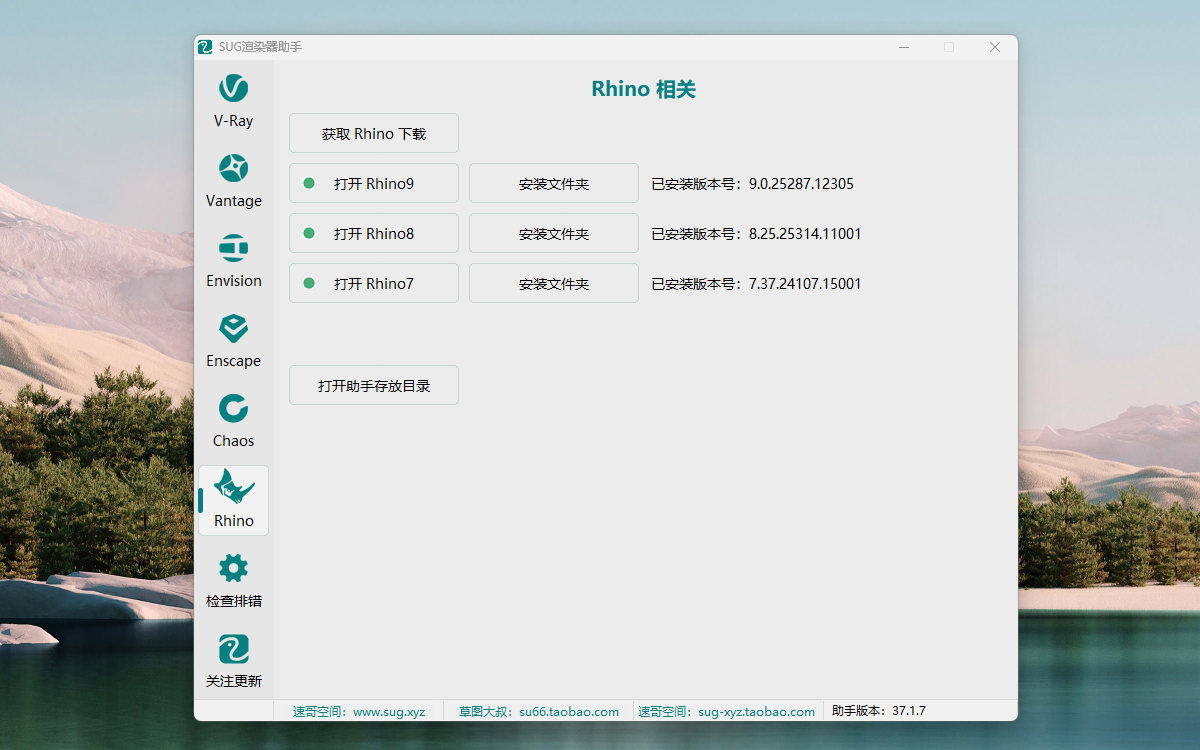The height and width of the screenshot is (750, 1200).
Task: Open the Enscape sidebar icon
Action: [x=233, y=329]
